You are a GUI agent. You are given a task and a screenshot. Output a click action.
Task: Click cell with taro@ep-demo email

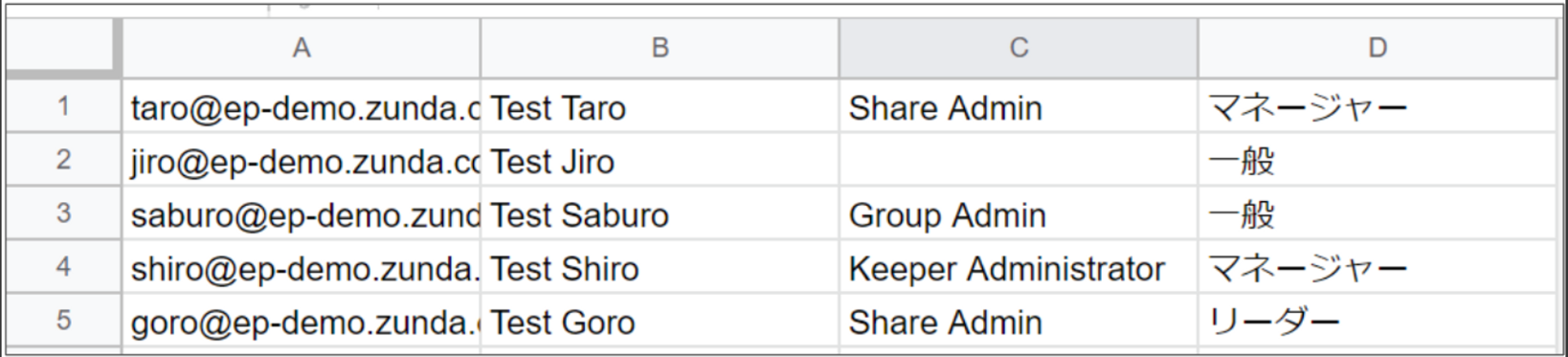tap(302, 106)
